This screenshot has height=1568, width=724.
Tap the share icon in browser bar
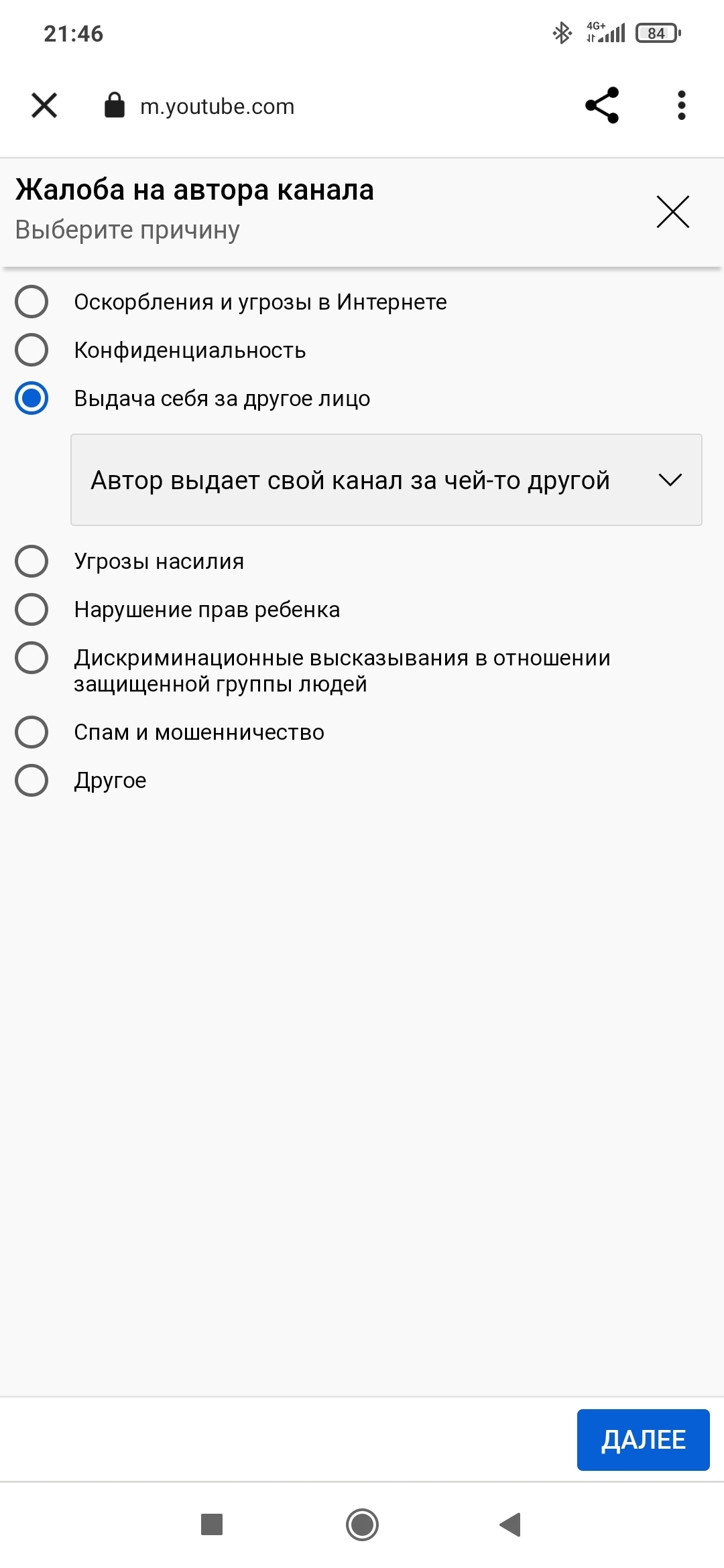tap(601, 105)
